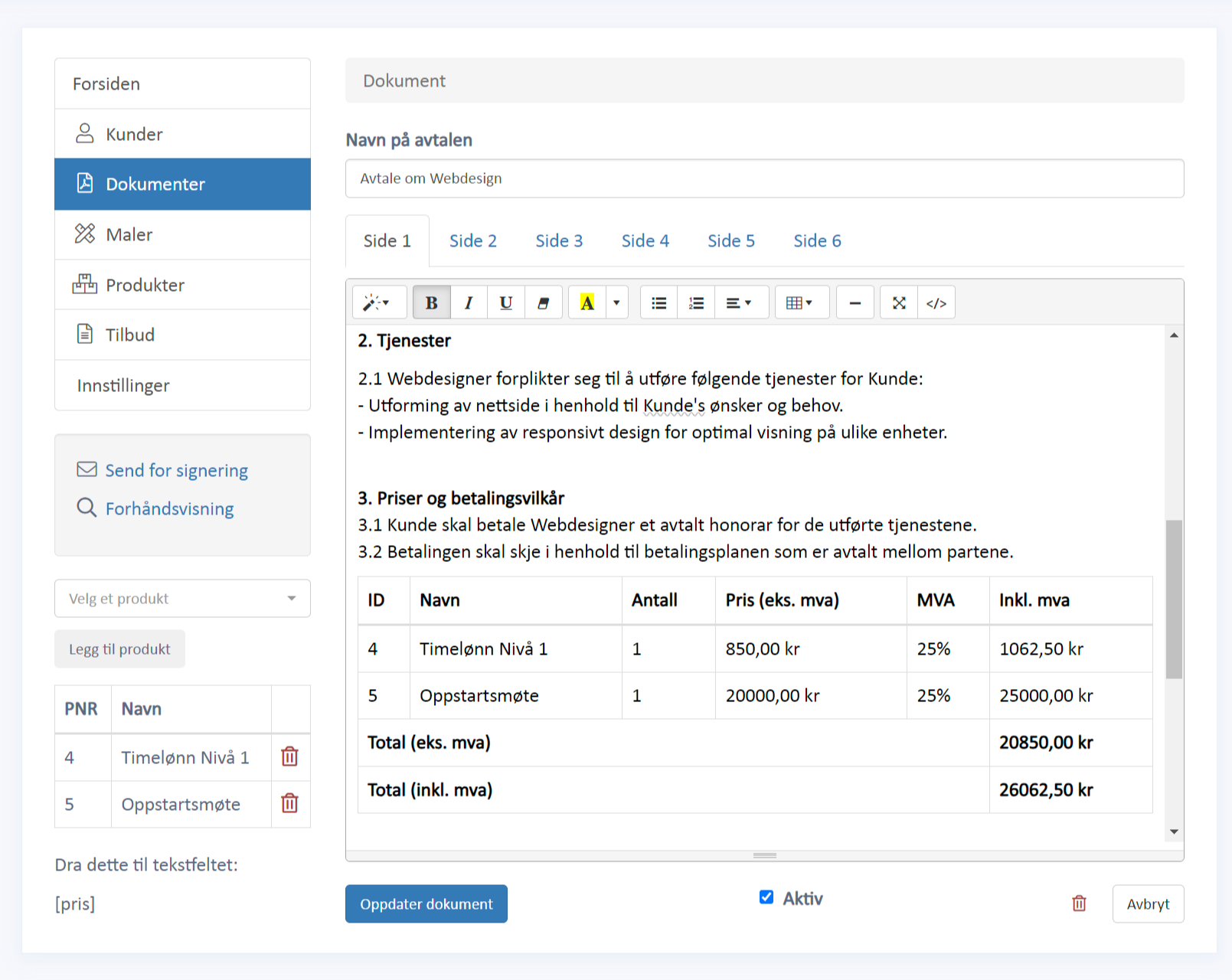Click the editor resize handle bar
The height and width of the screenshot is (980, 1232).
765,856
